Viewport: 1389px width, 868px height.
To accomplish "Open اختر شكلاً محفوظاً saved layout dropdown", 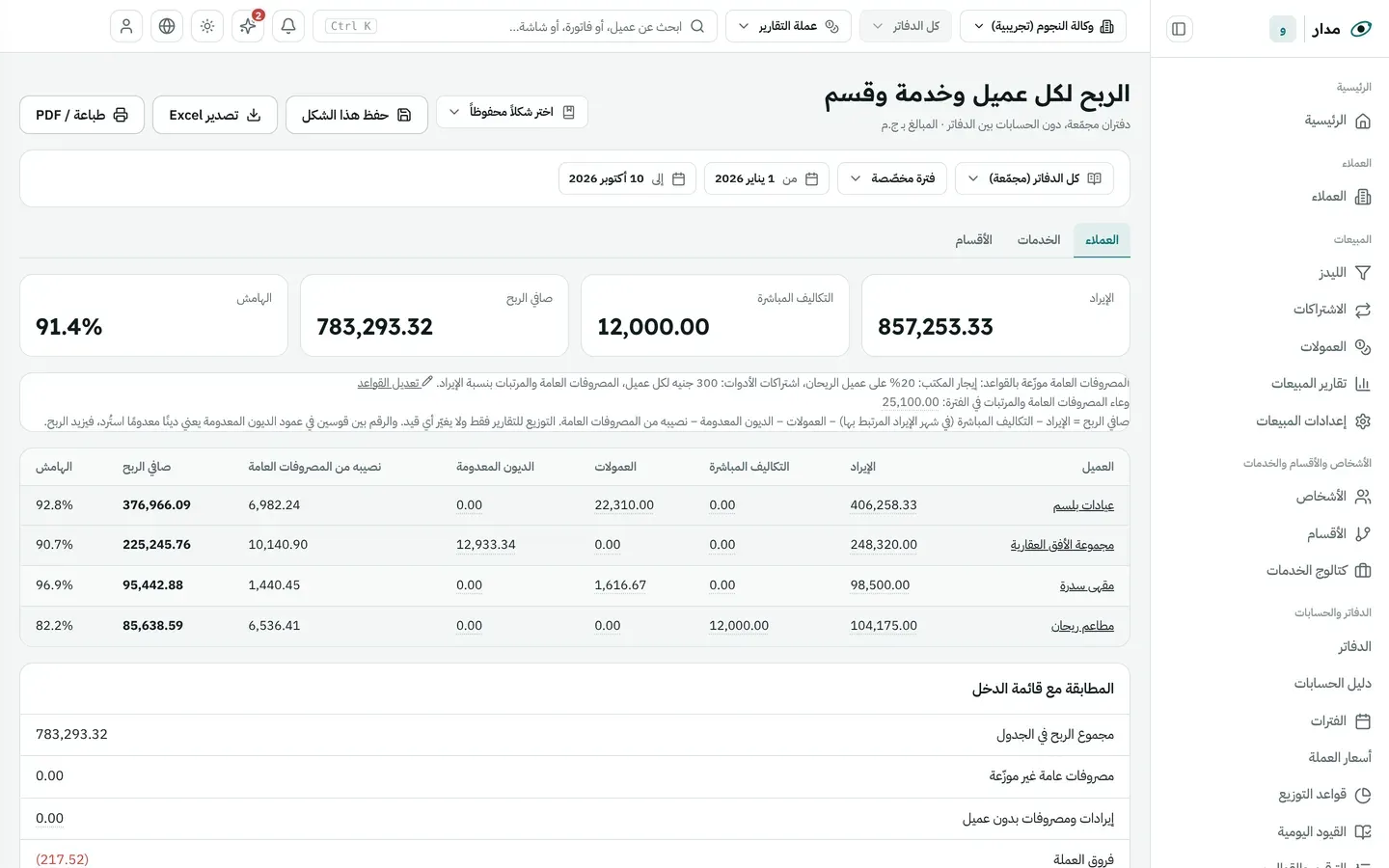I will click(x=512, y=112).
